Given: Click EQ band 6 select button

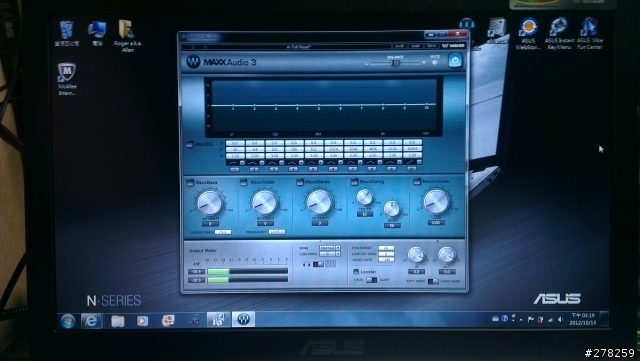Looking at the screenshot, I should coord(333,169).
